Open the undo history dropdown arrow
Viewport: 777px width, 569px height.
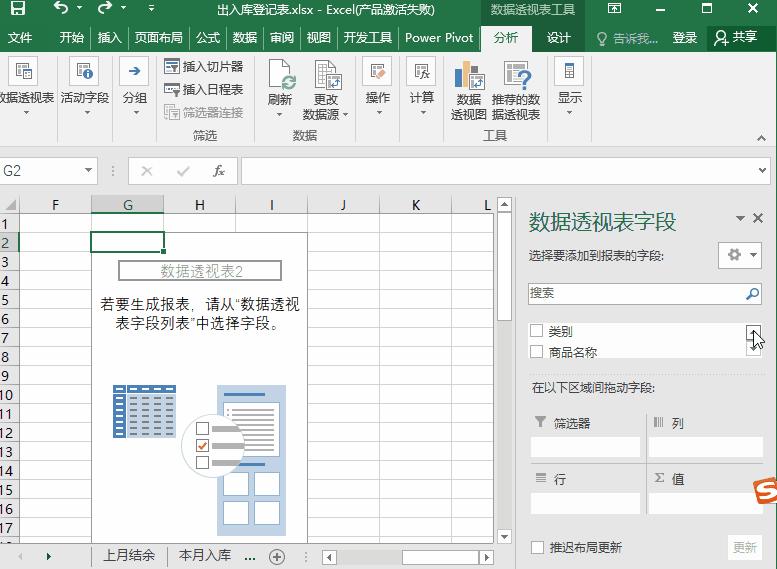(x=79, y=8)
